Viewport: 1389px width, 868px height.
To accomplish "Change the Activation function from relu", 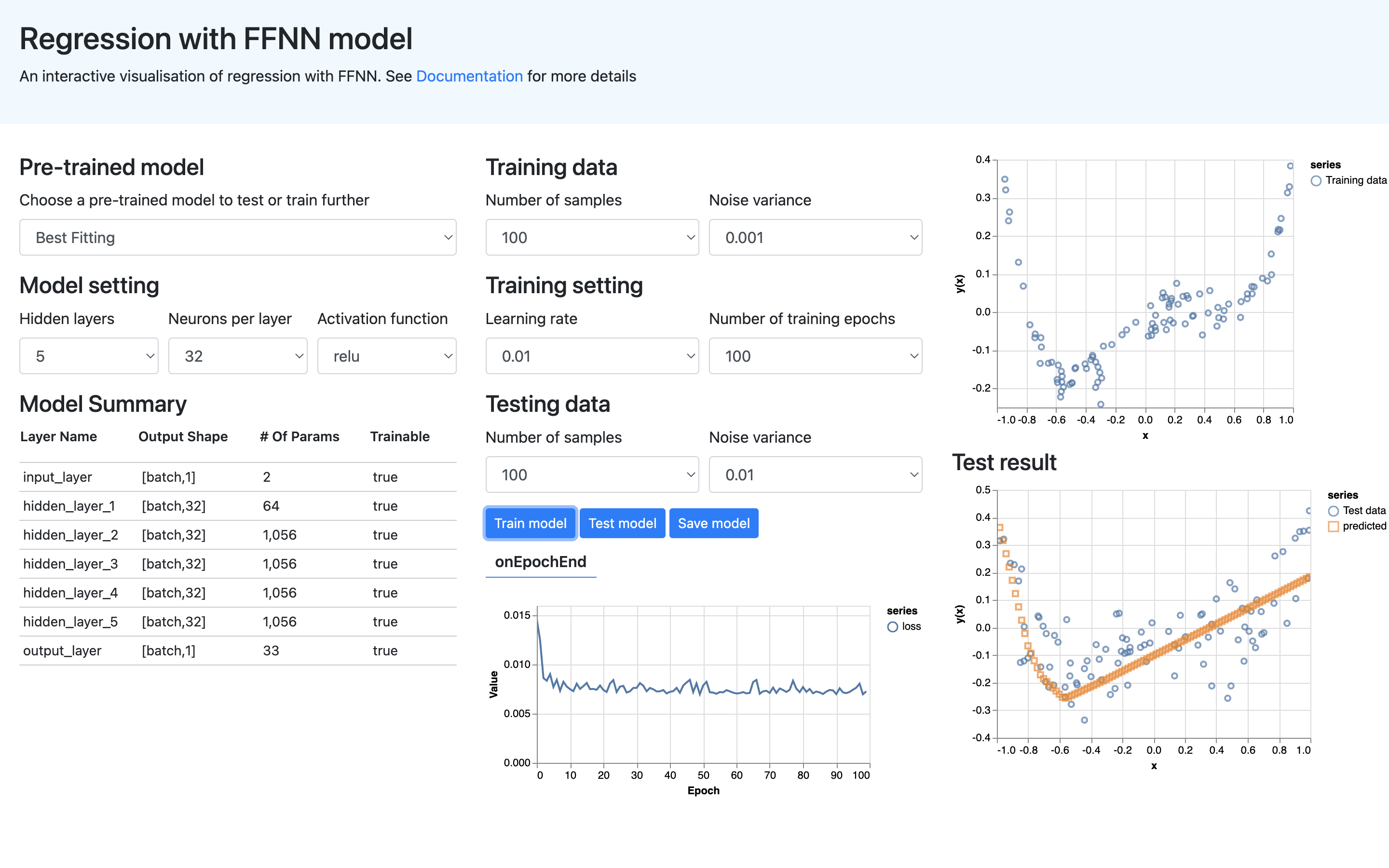I will [x=387, y=356].
